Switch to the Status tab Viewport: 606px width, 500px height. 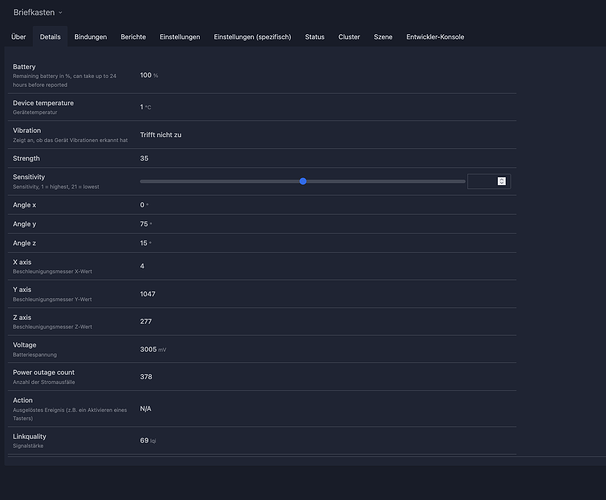[315, 37]
